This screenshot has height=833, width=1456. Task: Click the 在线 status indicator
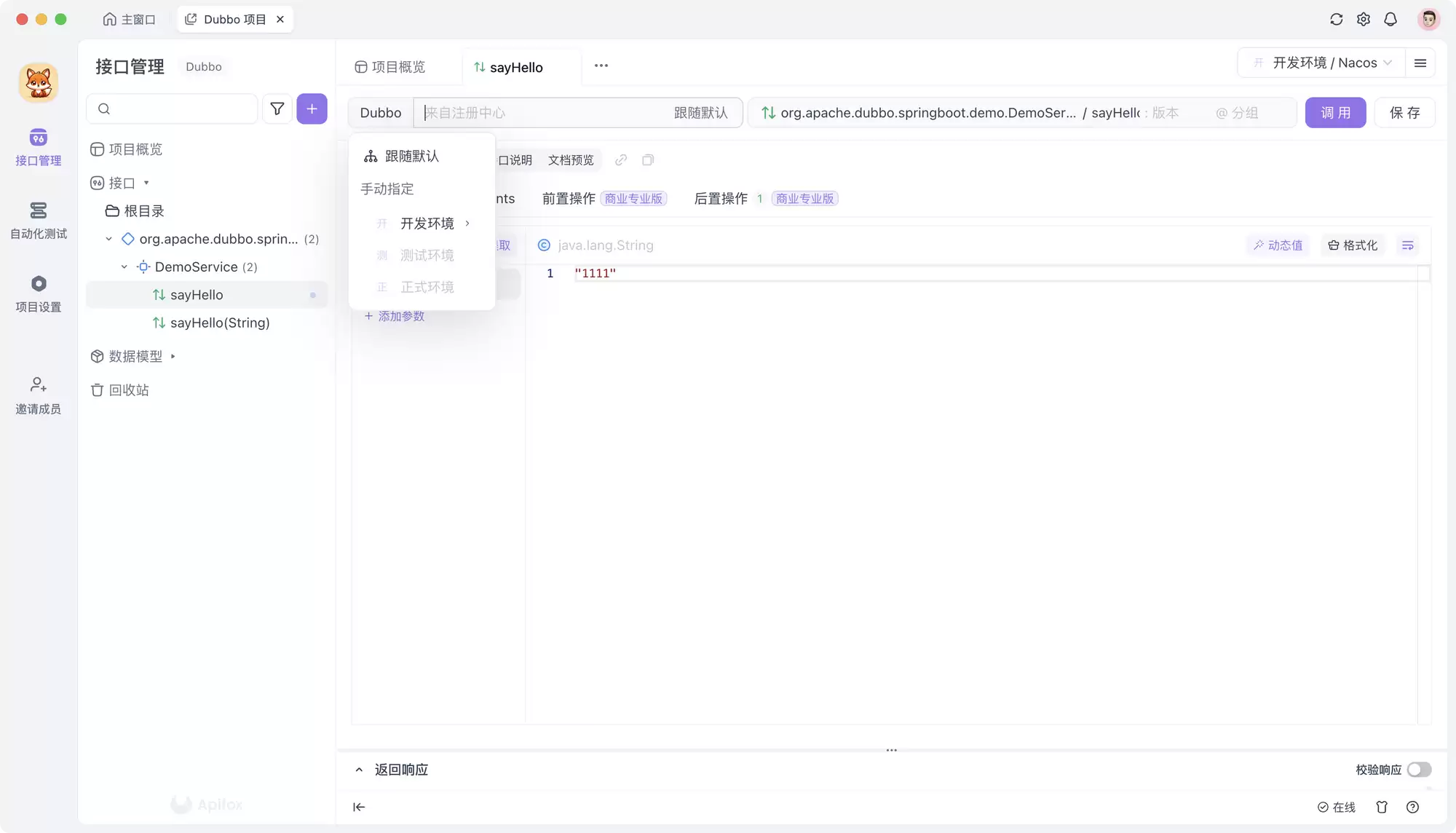click(1337, 807)
